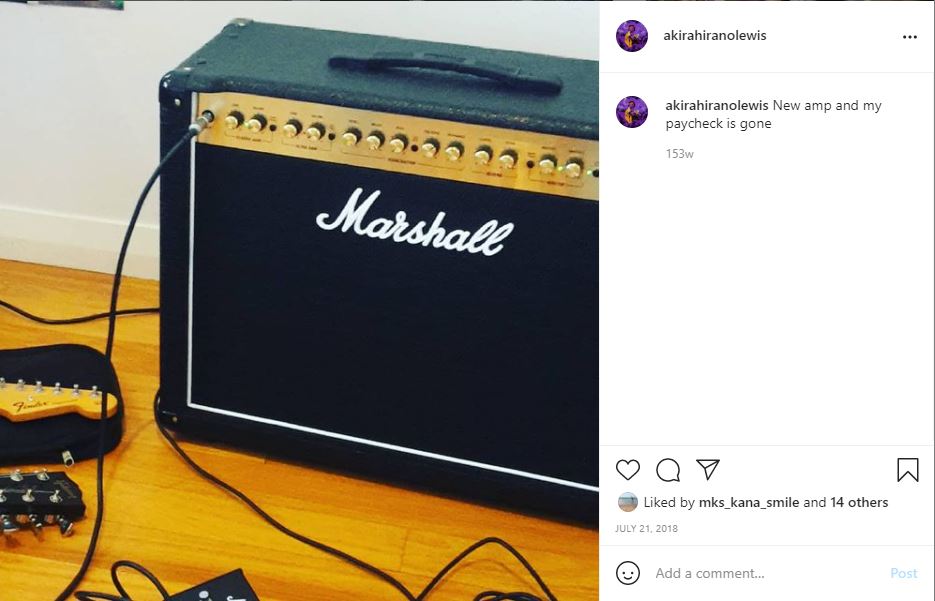Open akirahiranolewis username in header
Viewport: 935px width, 601px height.
pos(714,35)
